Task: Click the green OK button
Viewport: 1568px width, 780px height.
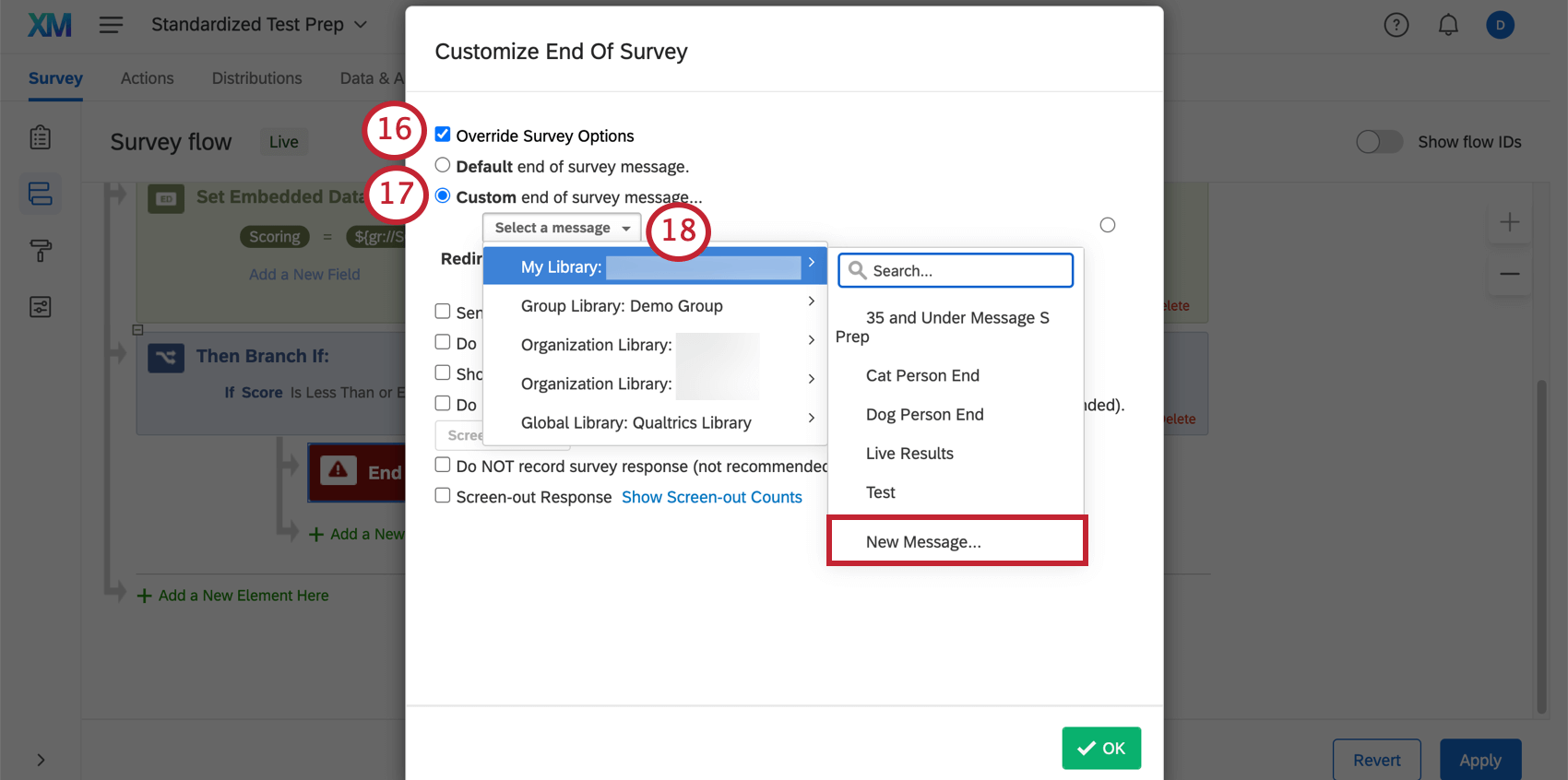Action: (x=1101, y=748)
